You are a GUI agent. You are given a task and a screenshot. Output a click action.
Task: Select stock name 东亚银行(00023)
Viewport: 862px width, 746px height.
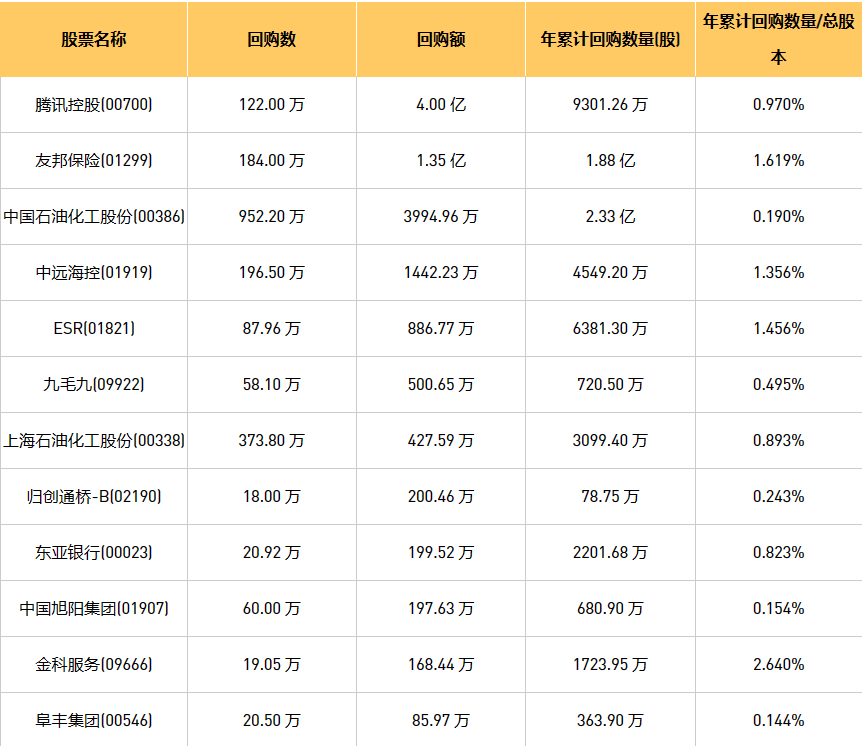pos(93,552)
